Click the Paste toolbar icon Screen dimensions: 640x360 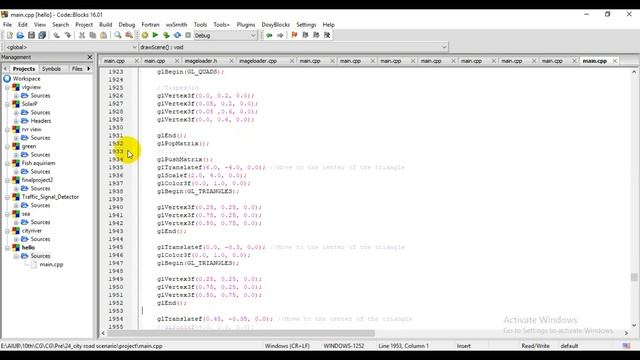[103, 36]
